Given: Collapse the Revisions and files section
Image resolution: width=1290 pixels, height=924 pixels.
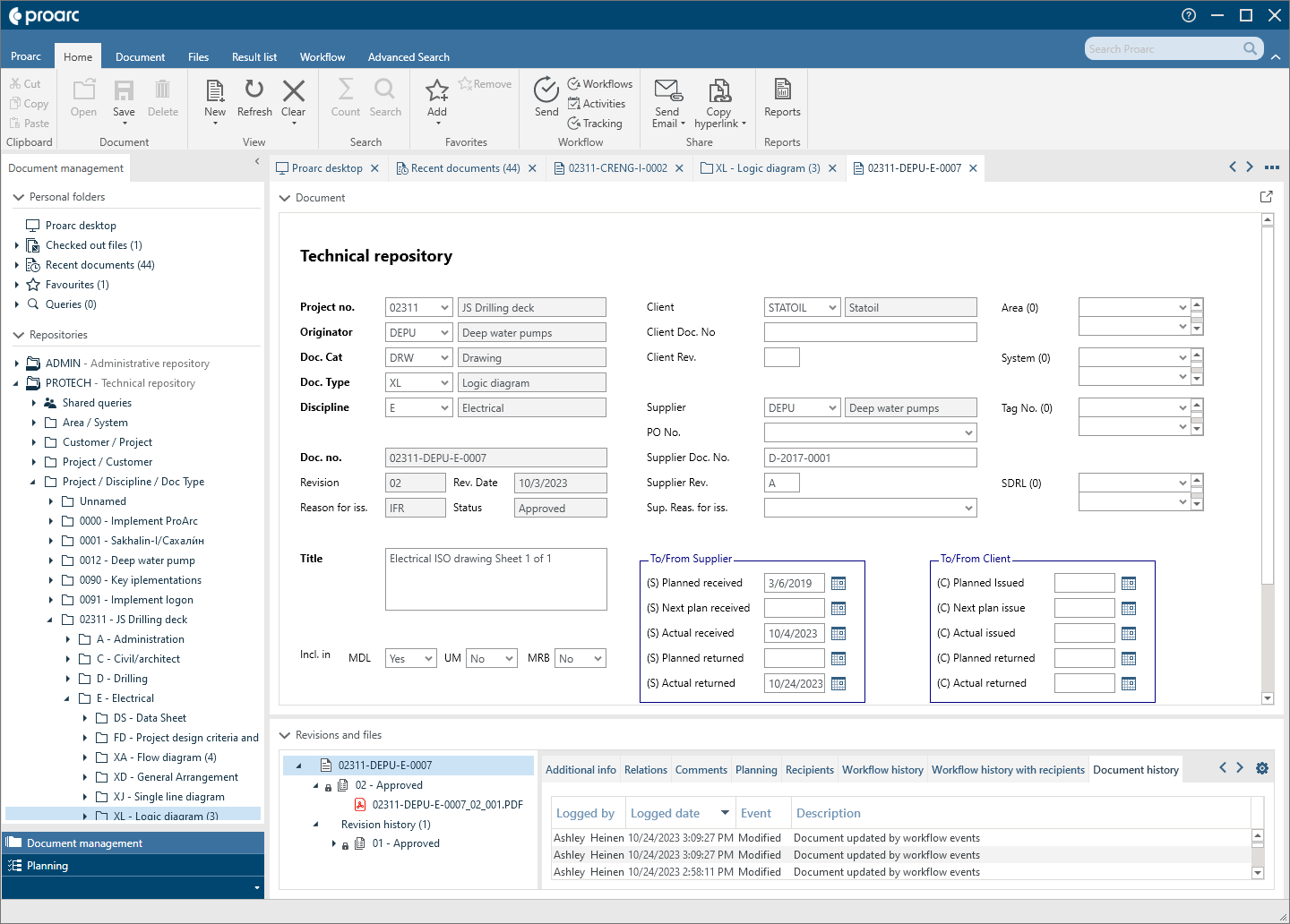Looking at the screenshot, I should [x=285, y=735].
